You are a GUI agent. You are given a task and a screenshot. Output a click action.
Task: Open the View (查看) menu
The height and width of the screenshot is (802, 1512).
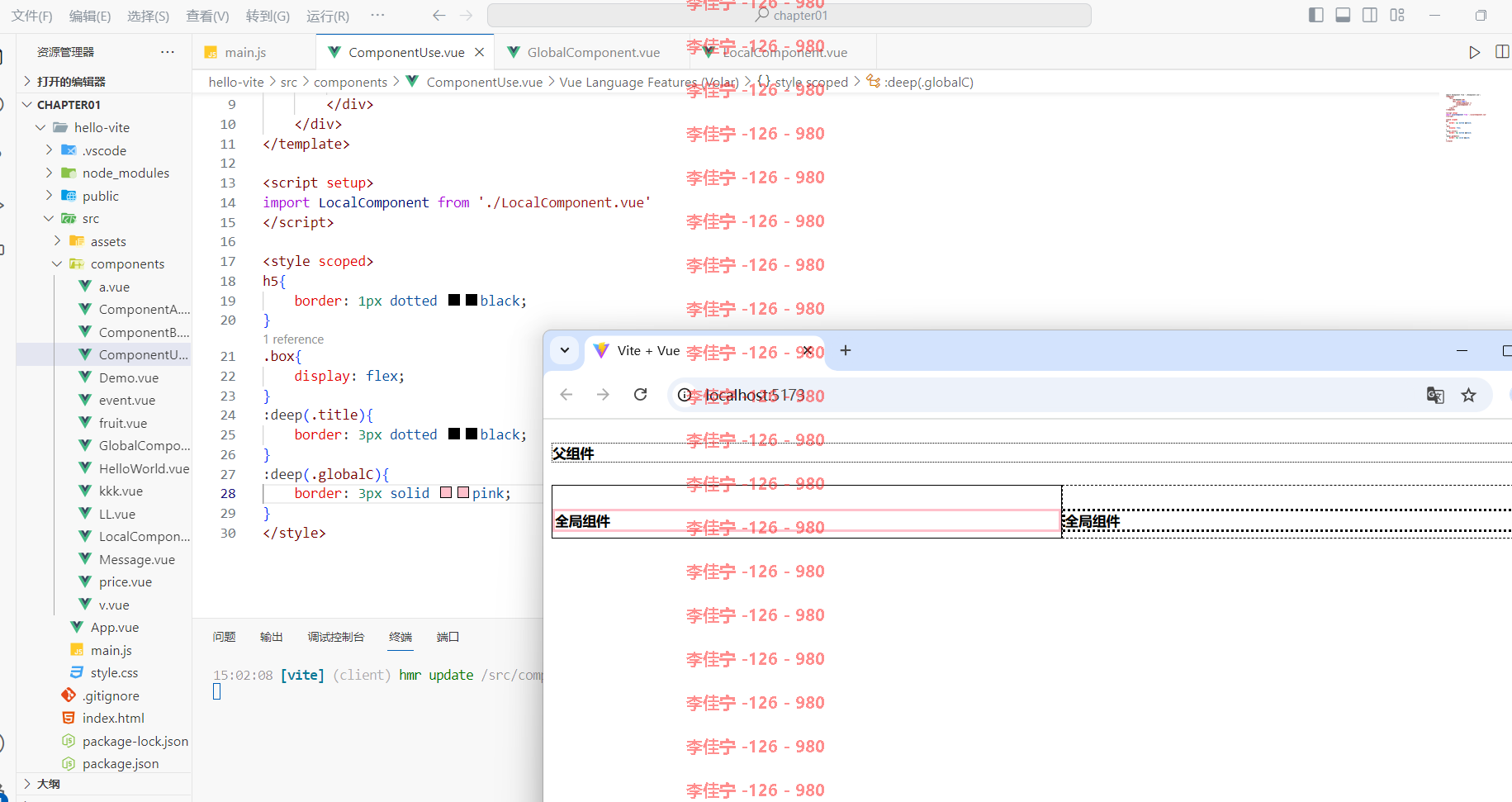207,16
